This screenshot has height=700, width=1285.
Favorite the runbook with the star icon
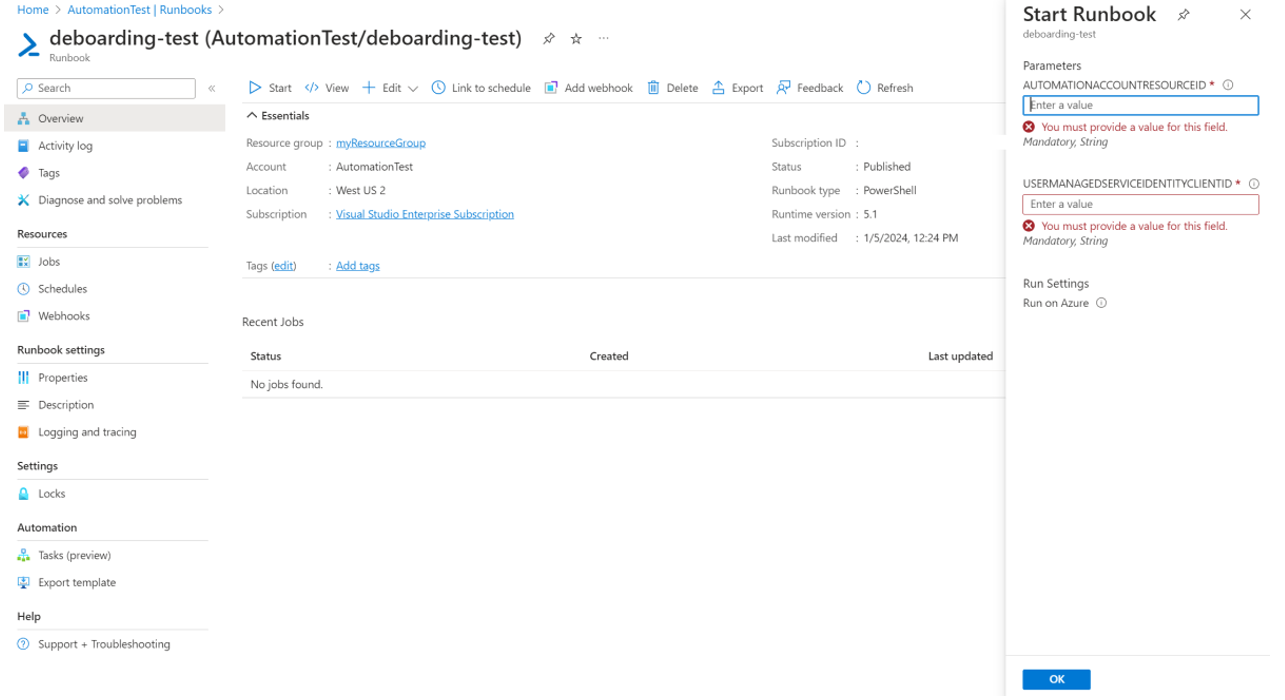tap(576, 39)
